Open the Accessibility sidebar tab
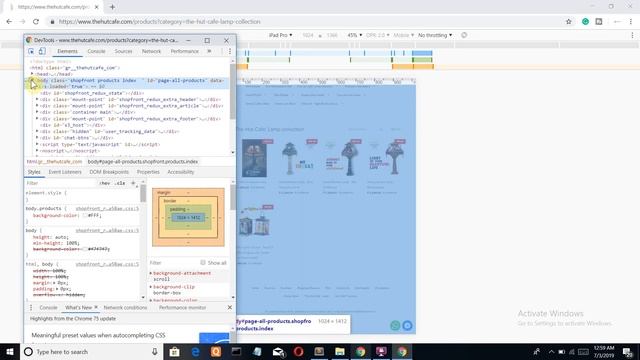 click(x=180, y=172)
